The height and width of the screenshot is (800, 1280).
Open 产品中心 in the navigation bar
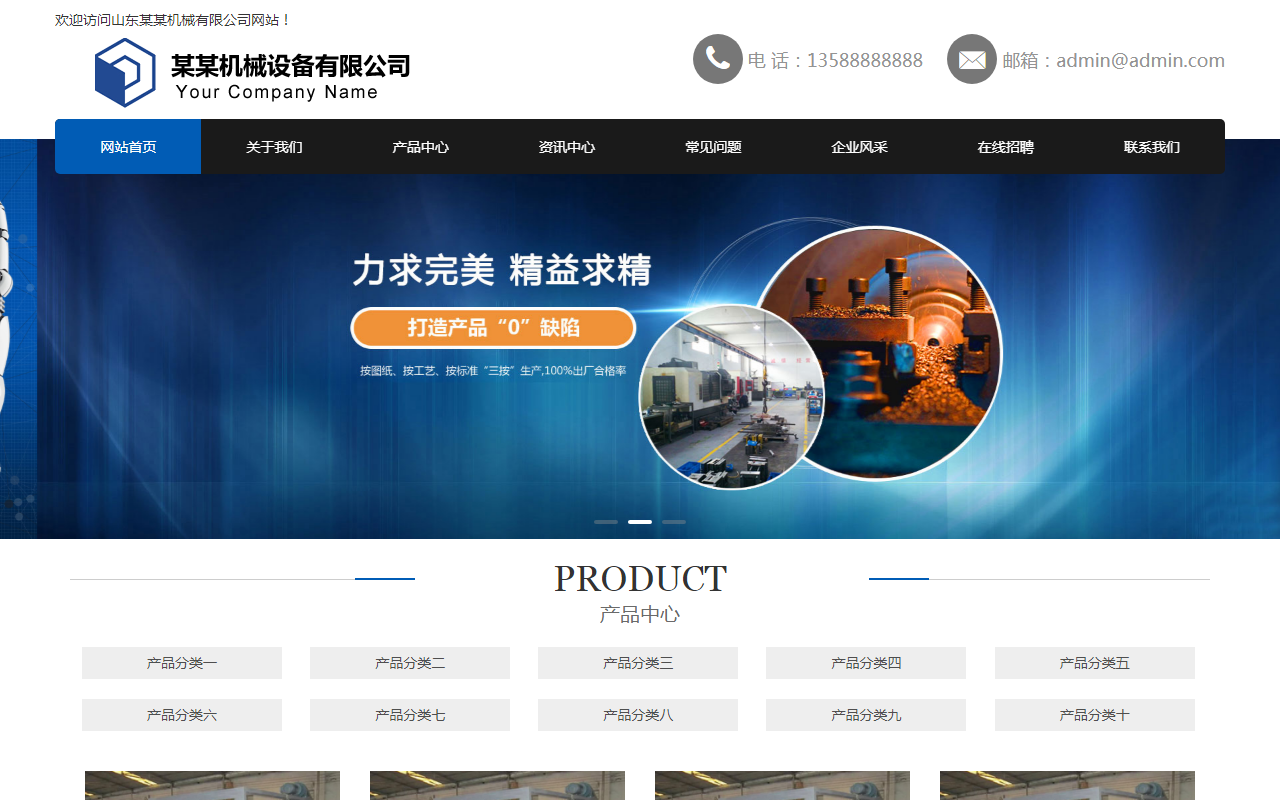(x=420, y=147)
